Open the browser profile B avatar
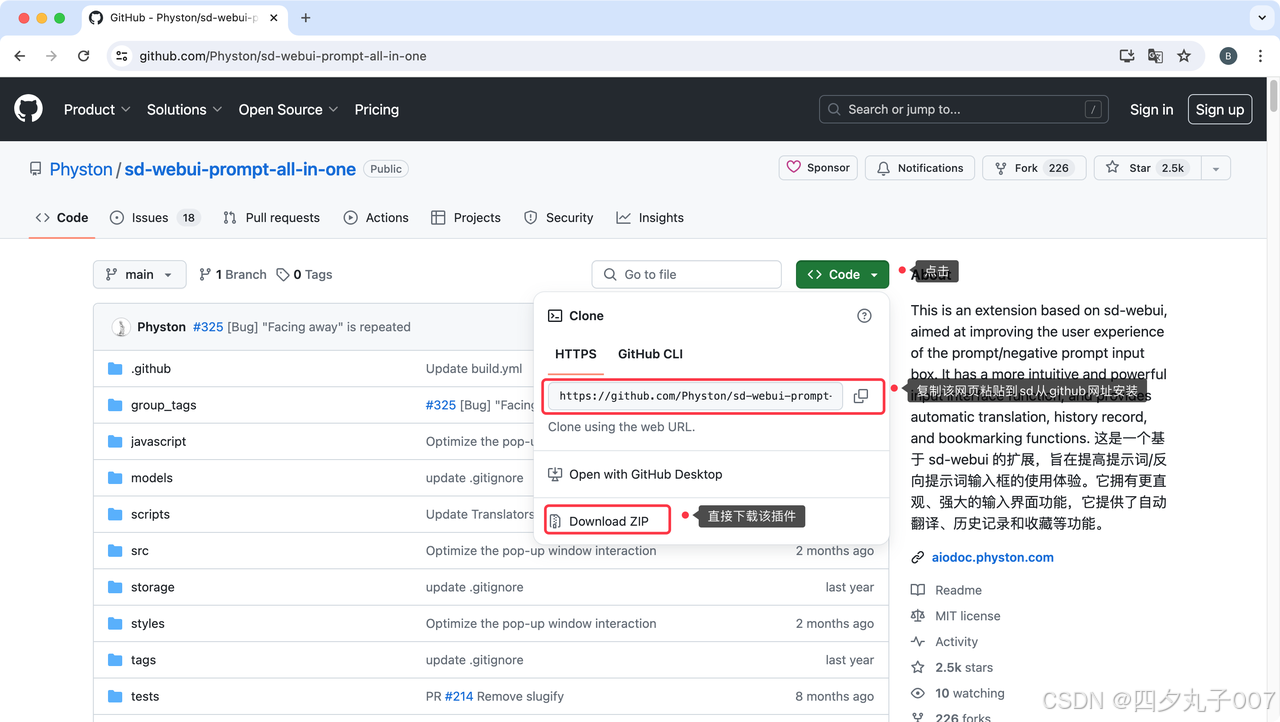Viewport: 1280px width, 722px height. pos(1228,56)
